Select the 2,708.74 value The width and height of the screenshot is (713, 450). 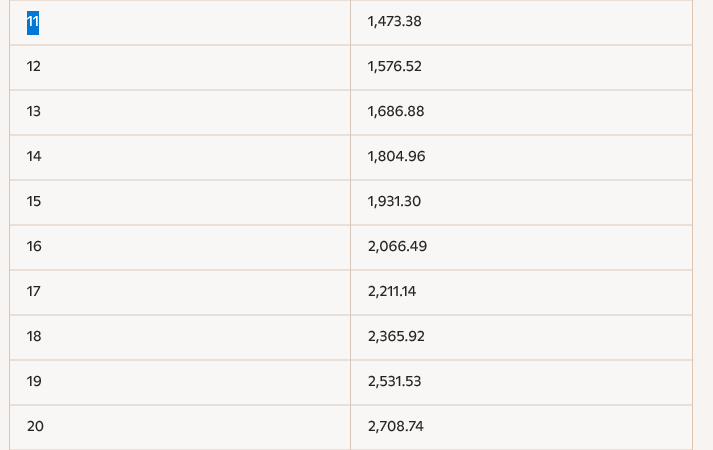[395, 426]
